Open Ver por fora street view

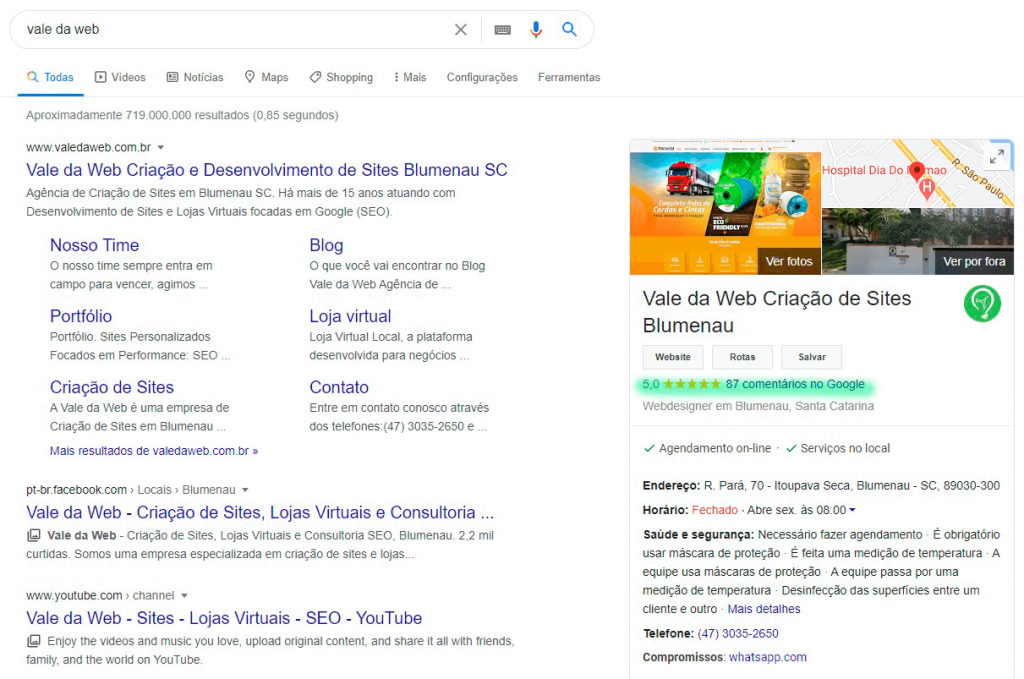(974, 261)
